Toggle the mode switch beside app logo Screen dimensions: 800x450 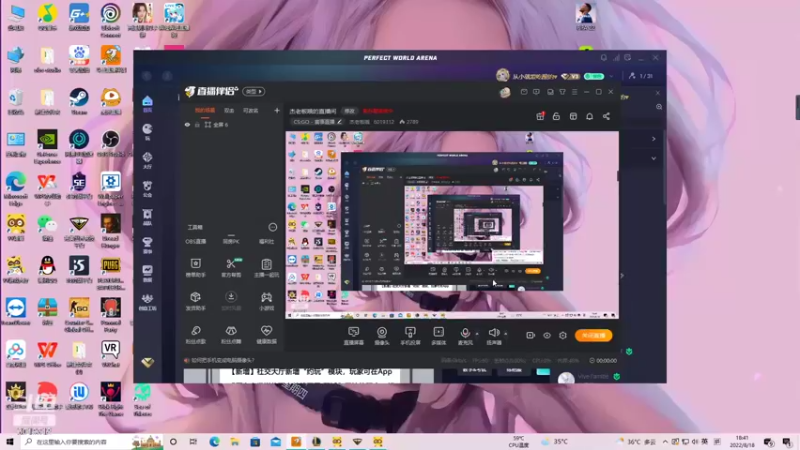pos(254,91)
